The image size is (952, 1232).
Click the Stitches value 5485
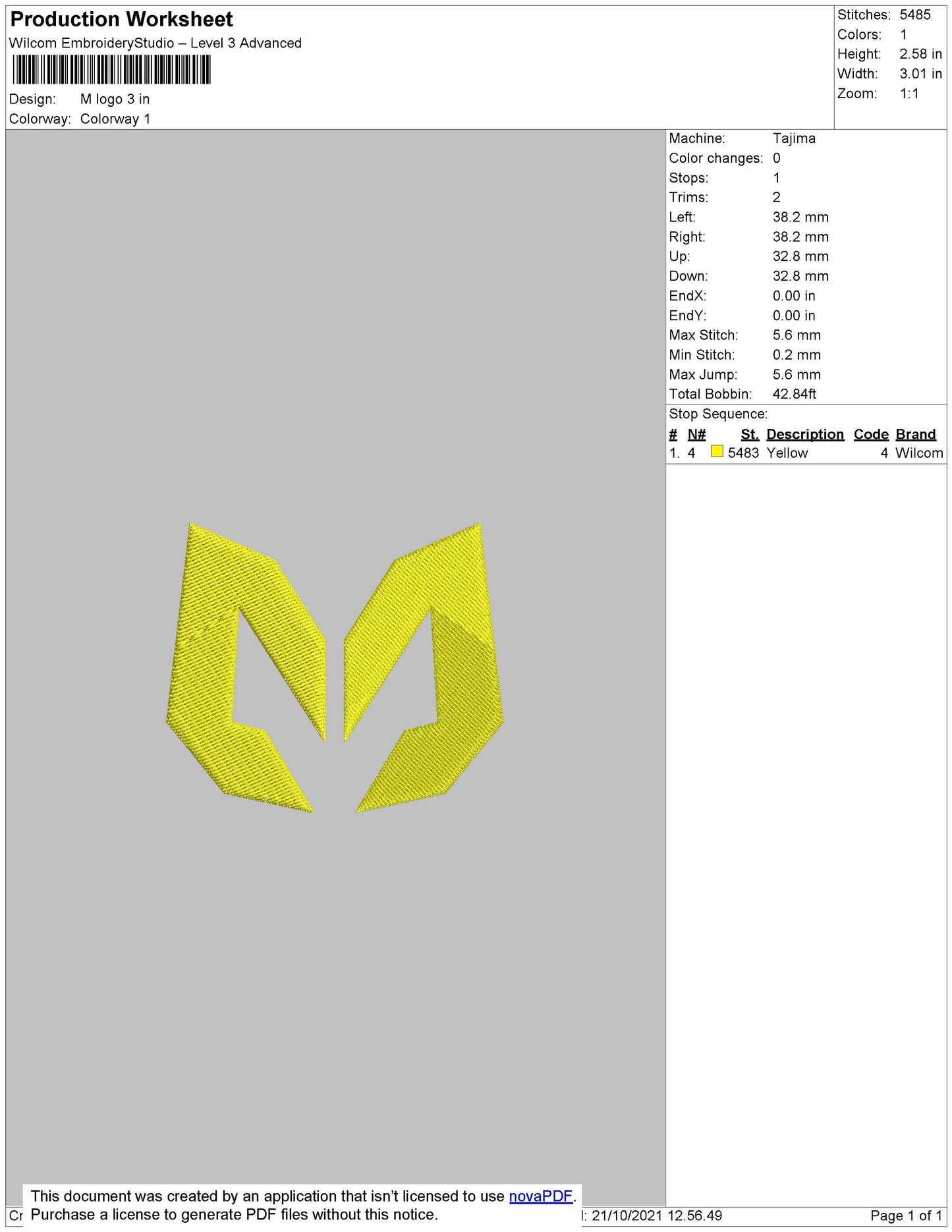tap(915, 14)
